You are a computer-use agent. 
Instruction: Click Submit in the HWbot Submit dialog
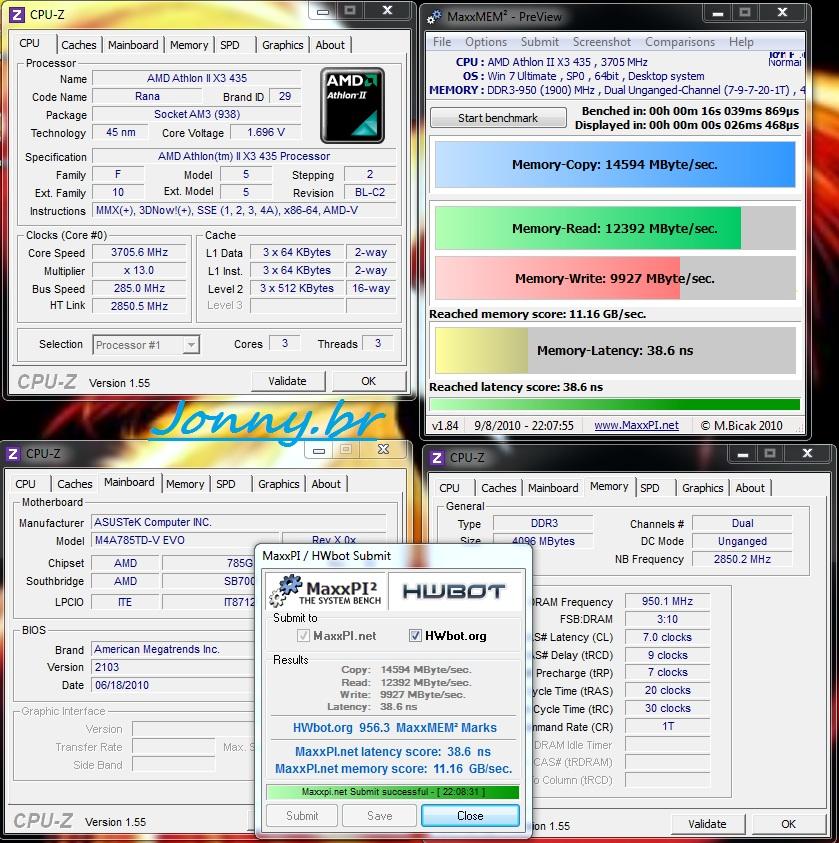302,816
